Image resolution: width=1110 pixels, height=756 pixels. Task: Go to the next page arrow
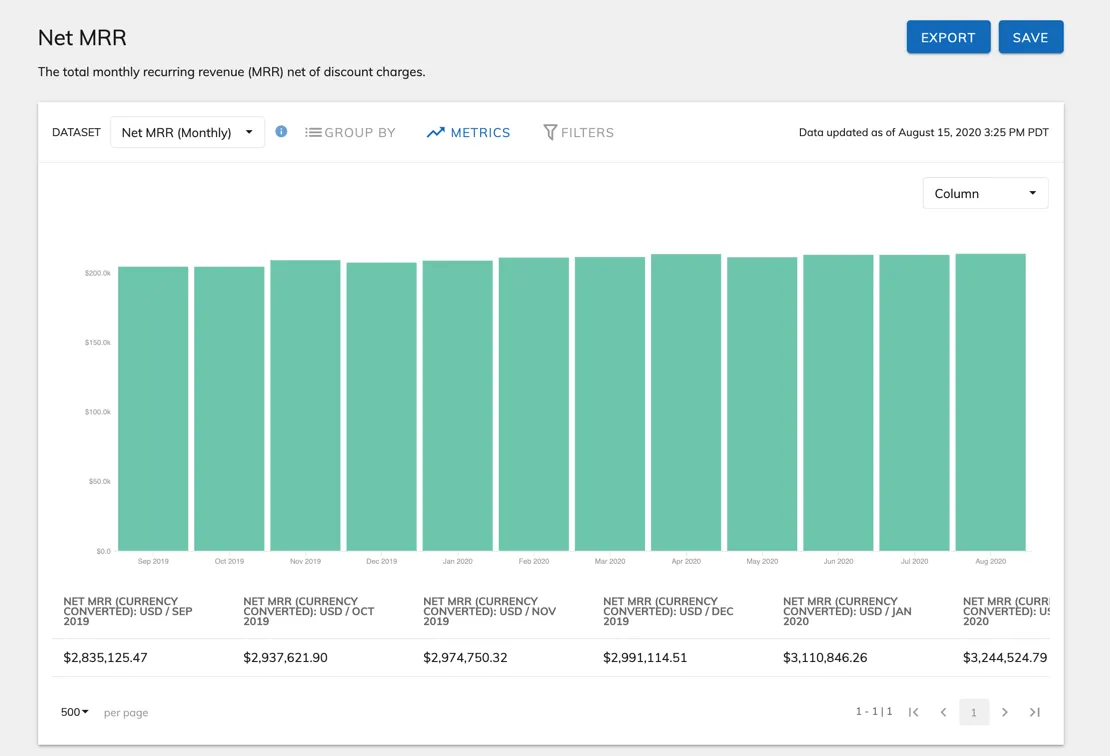click(1005, 712)
